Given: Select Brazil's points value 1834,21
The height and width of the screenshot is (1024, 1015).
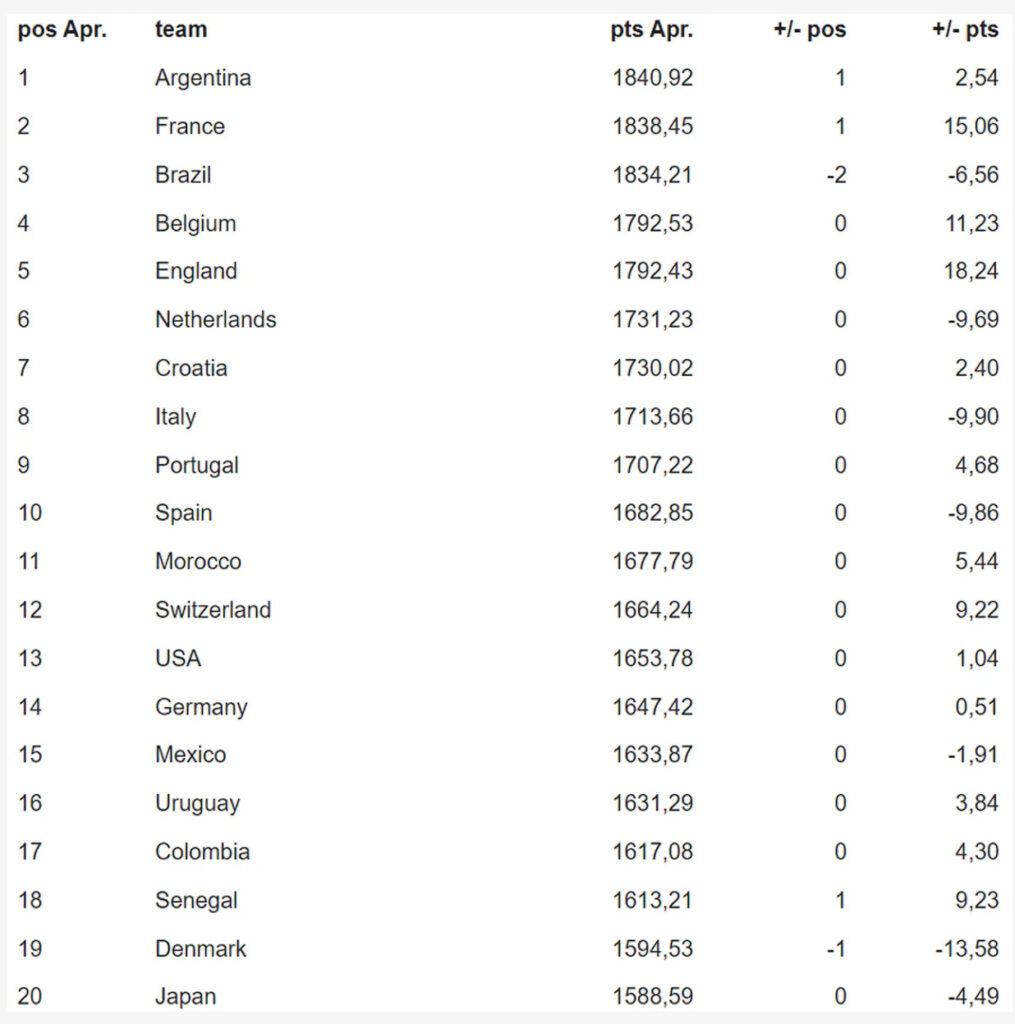Looking at the screenshot, I should coord(652,175).
